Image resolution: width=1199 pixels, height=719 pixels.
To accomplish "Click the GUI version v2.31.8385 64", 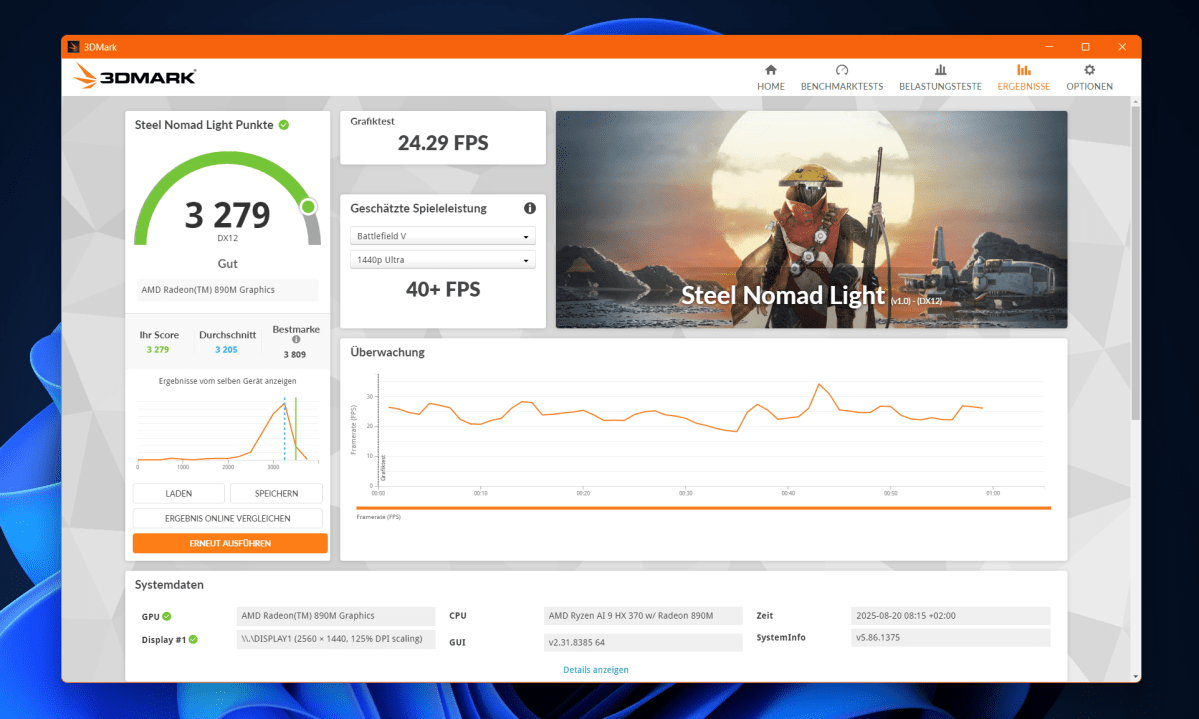I will coord(642,643).
